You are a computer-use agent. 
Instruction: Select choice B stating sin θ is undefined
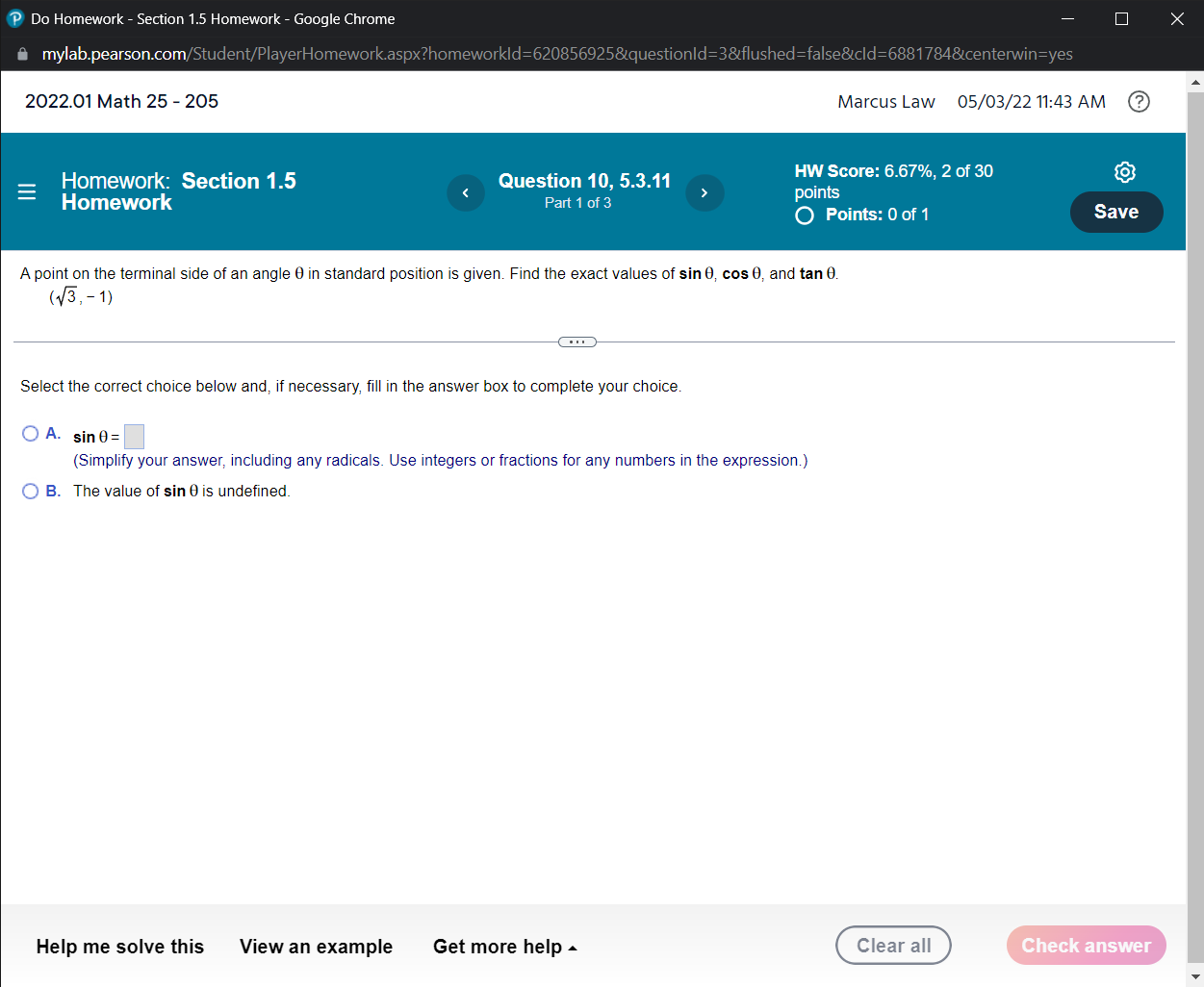[30, 492]
